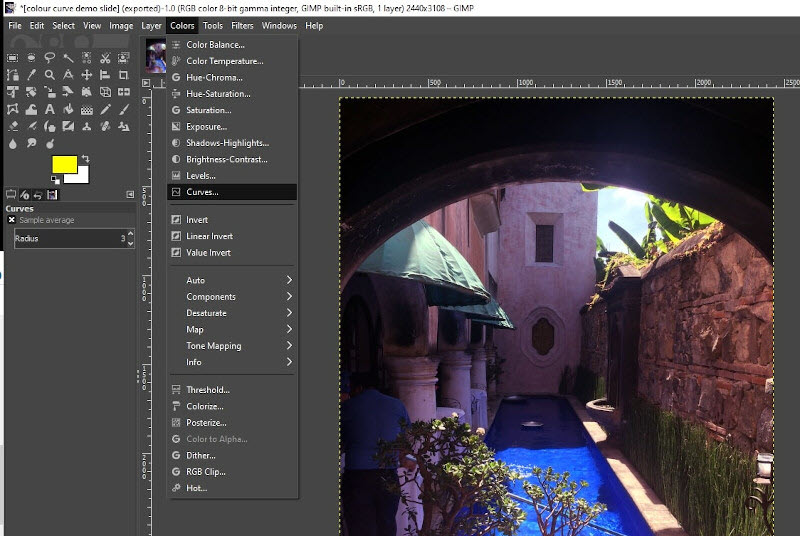Select the Smudge tool
800x536 pixels.
31,144
